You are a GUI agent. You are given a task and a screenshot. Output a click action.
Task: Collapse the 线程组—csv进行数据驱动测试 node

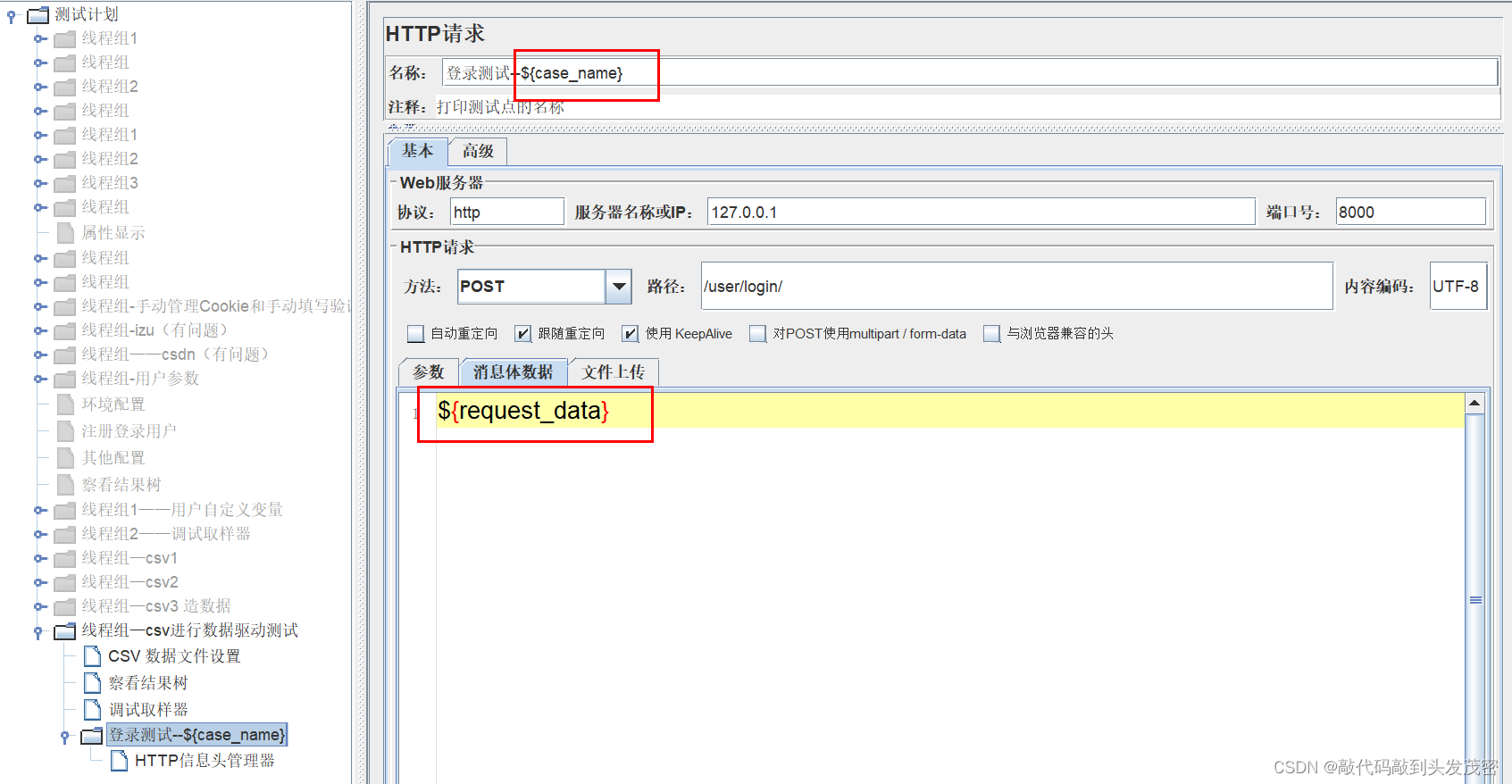point(38,632)
